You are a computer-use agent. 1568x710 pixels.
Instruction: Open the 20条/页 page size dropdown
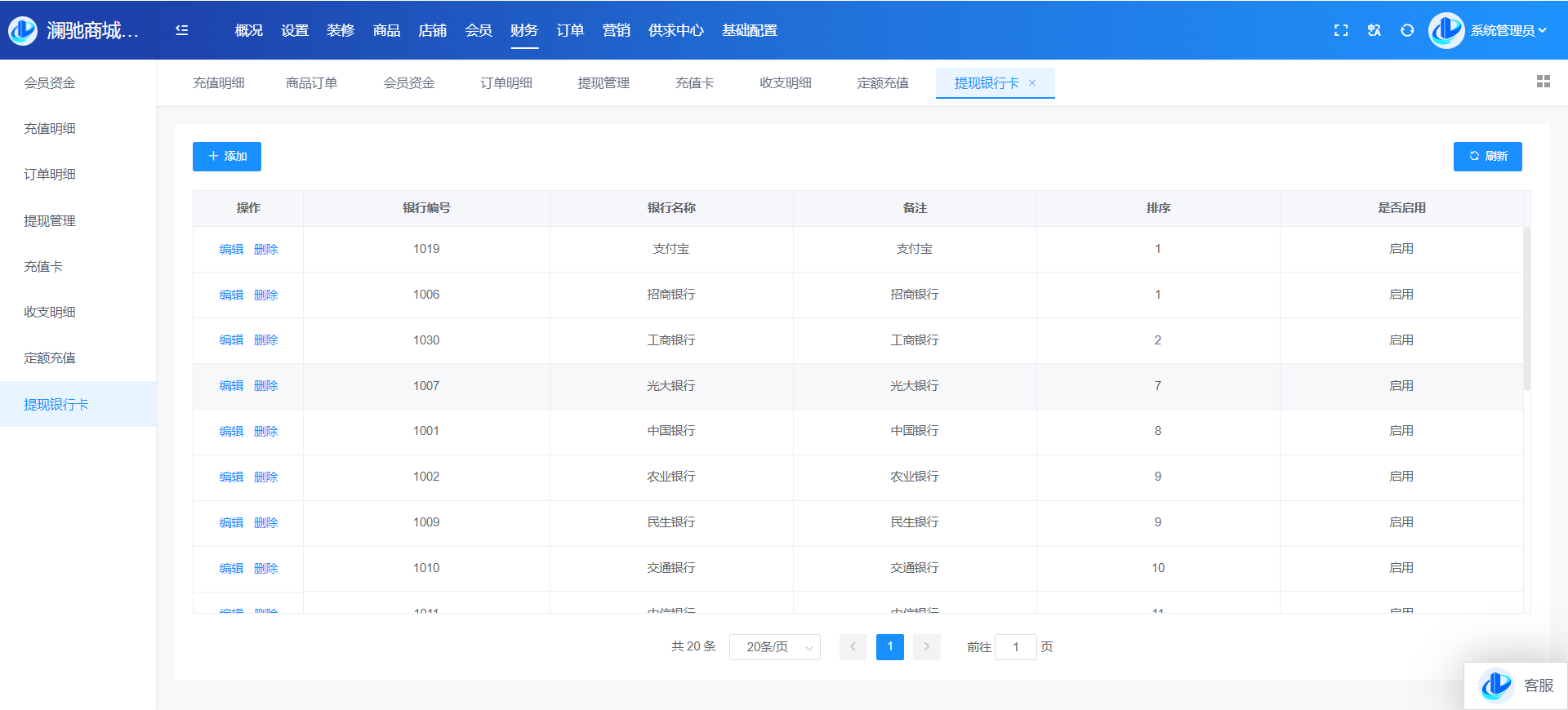click(774, 647)
